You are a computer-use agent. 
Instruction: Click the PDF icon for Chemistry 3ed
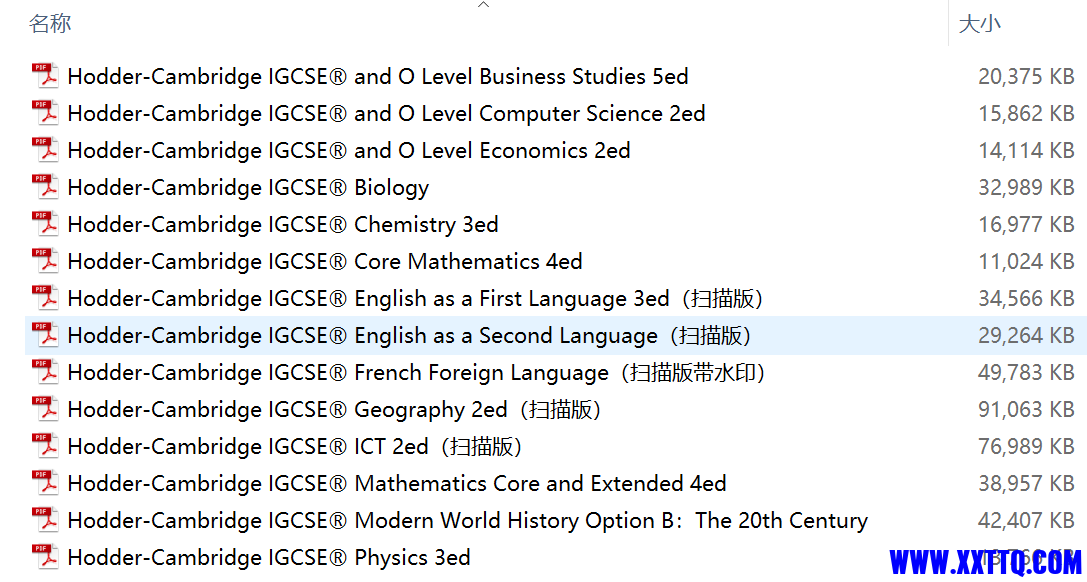point(46,224)
